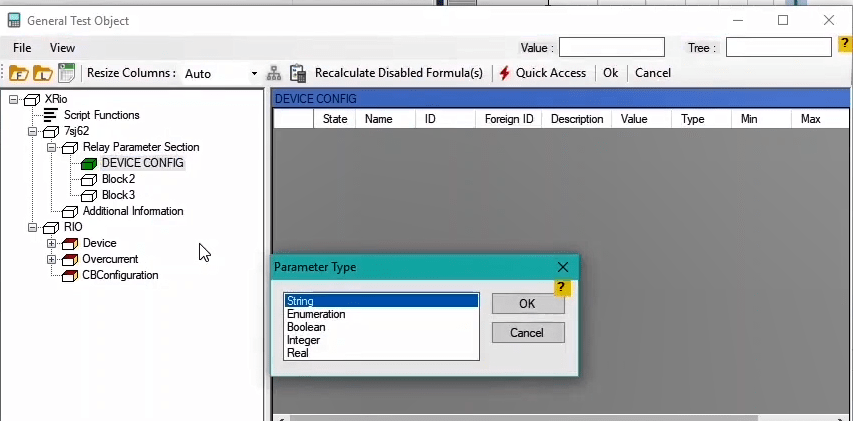Image resolution: width=853 pixels, height=421 pixels.
Task: Expand the Device node under RIO
Action: 52,243
